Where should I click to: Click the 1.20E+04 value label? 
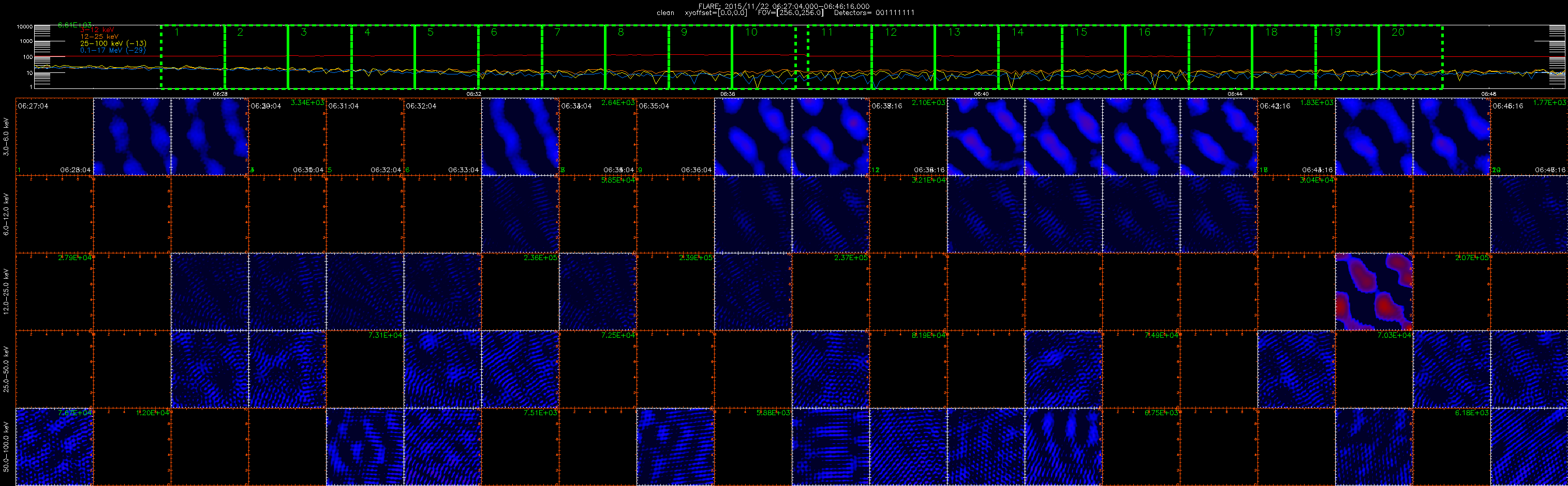click(x=153, y=413)
